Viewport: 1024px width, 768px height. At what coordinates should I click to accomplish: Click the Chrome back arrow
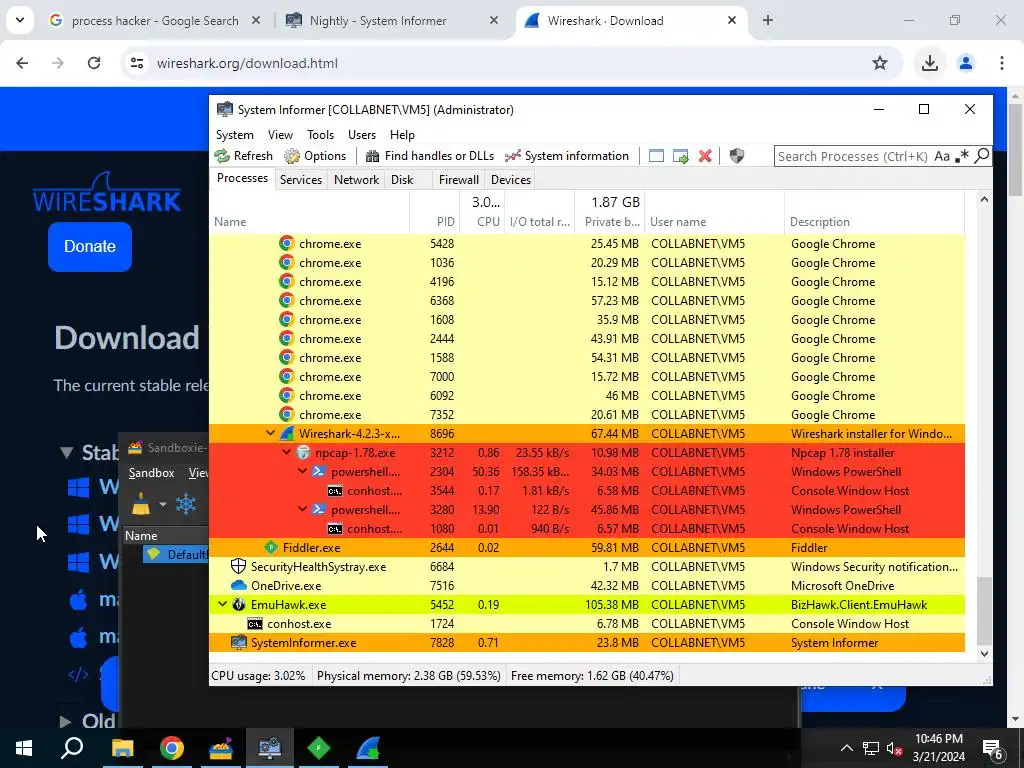[x=22, y=63]
